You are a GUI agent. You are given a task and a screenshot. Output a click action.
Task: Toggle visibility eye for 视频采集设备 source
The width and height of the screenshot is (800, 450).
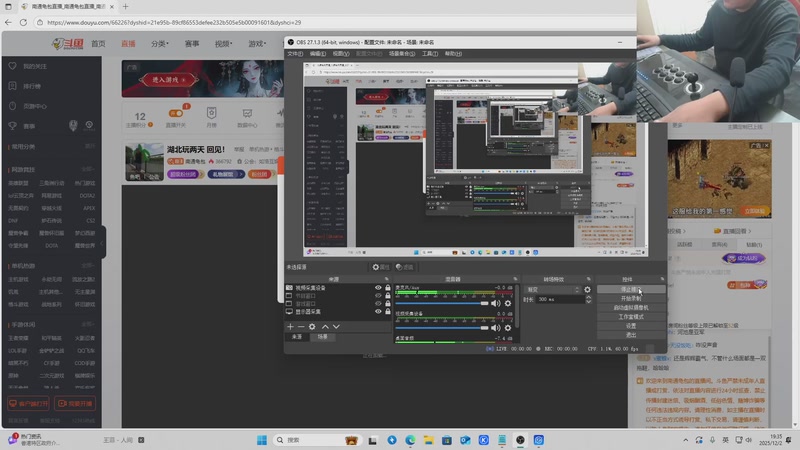[x=378, y=288]
